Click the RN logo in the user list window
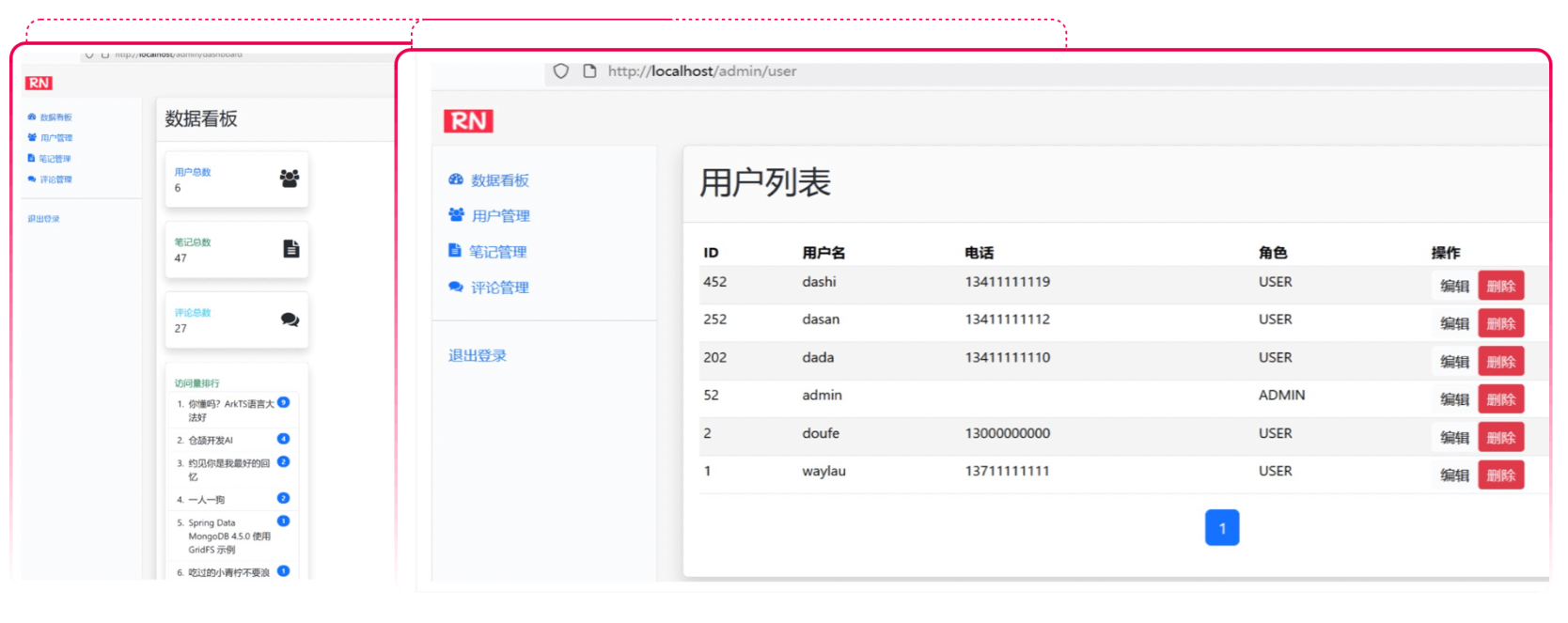Viewport: 1568px width, 623px height. 468,120
